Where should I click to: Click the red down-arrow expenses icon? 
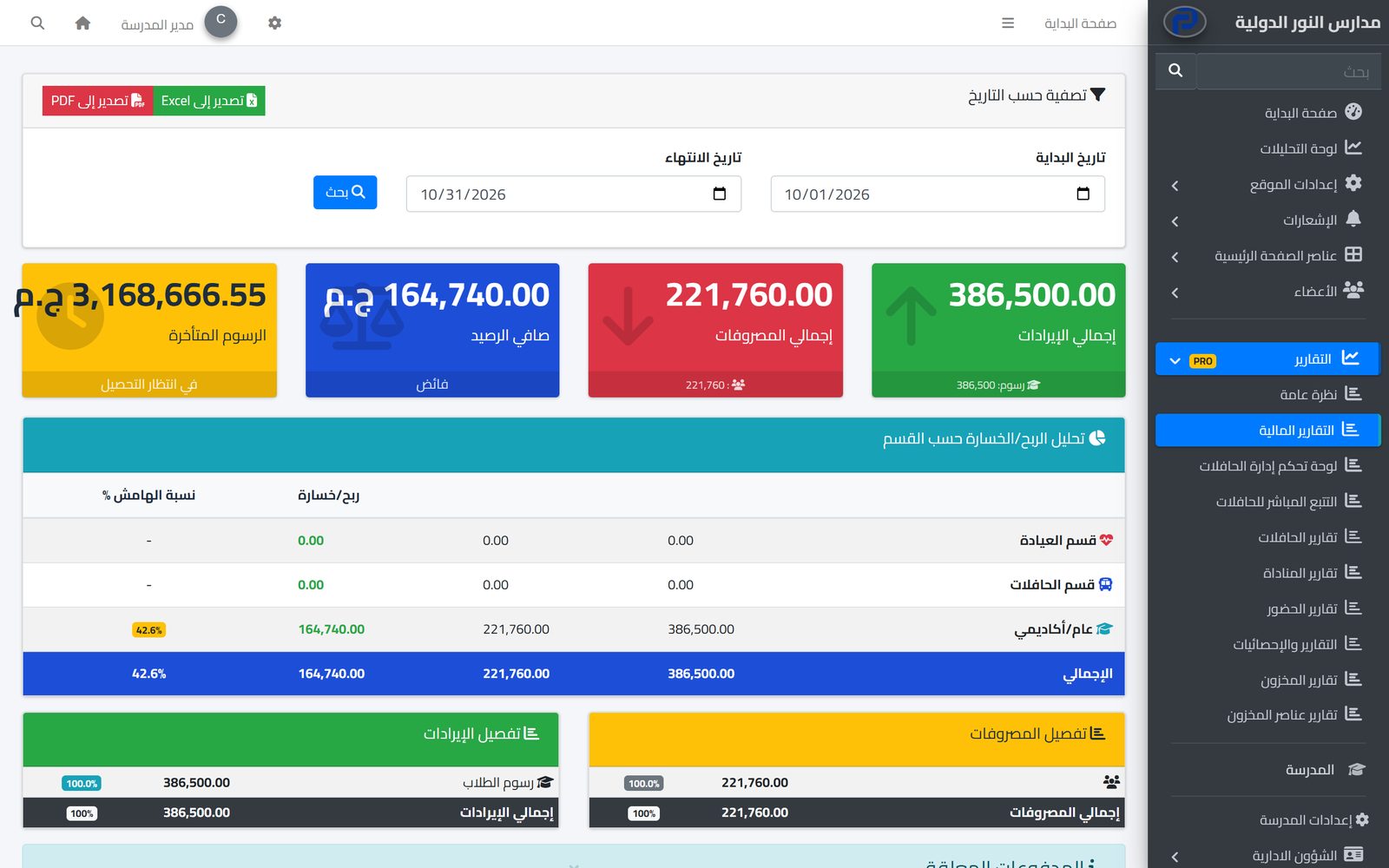click(x=628, y=317)
